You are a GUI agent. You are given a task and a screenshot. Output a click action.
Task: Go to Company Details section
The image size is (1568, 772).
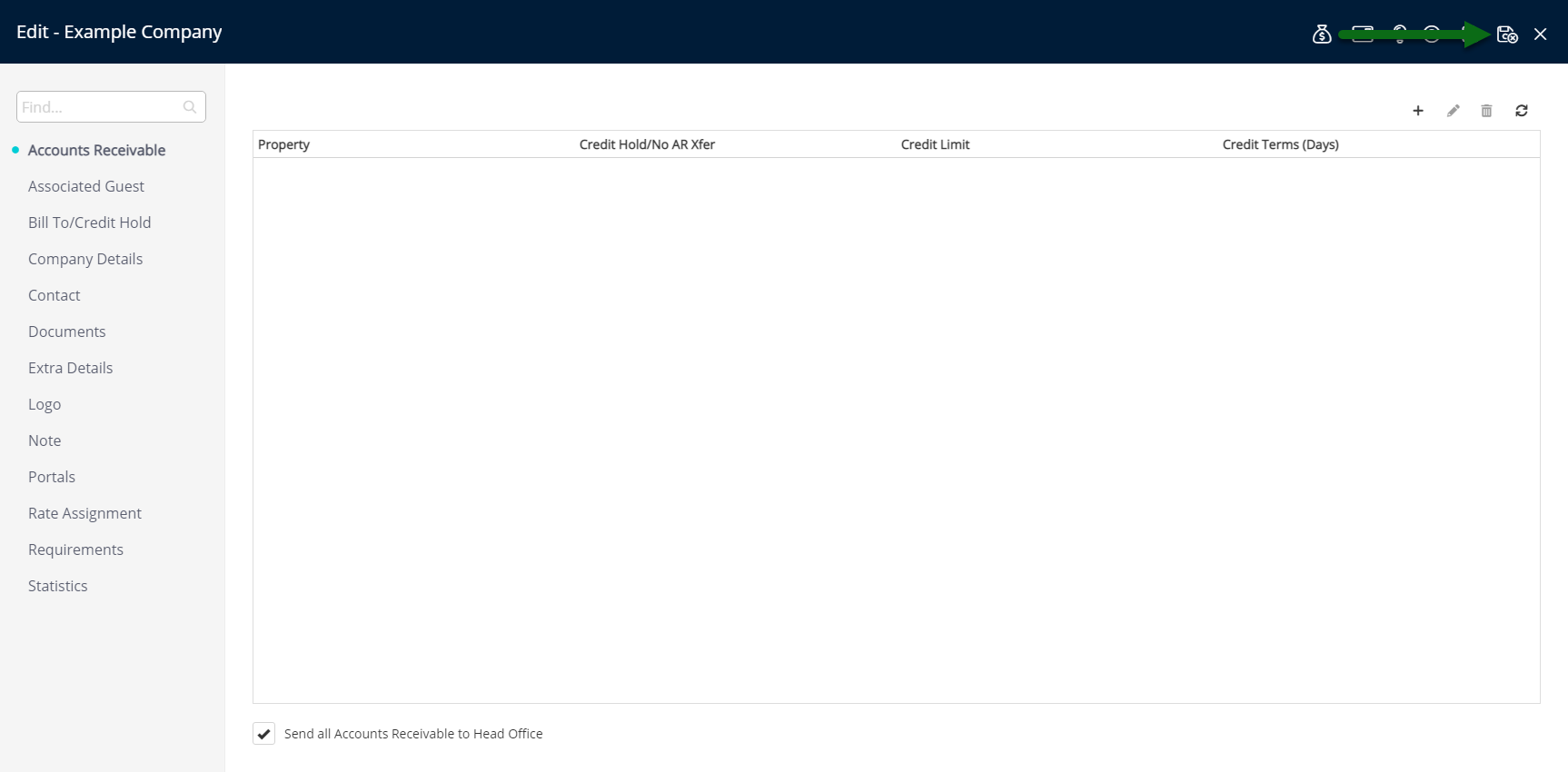point(85,259)
